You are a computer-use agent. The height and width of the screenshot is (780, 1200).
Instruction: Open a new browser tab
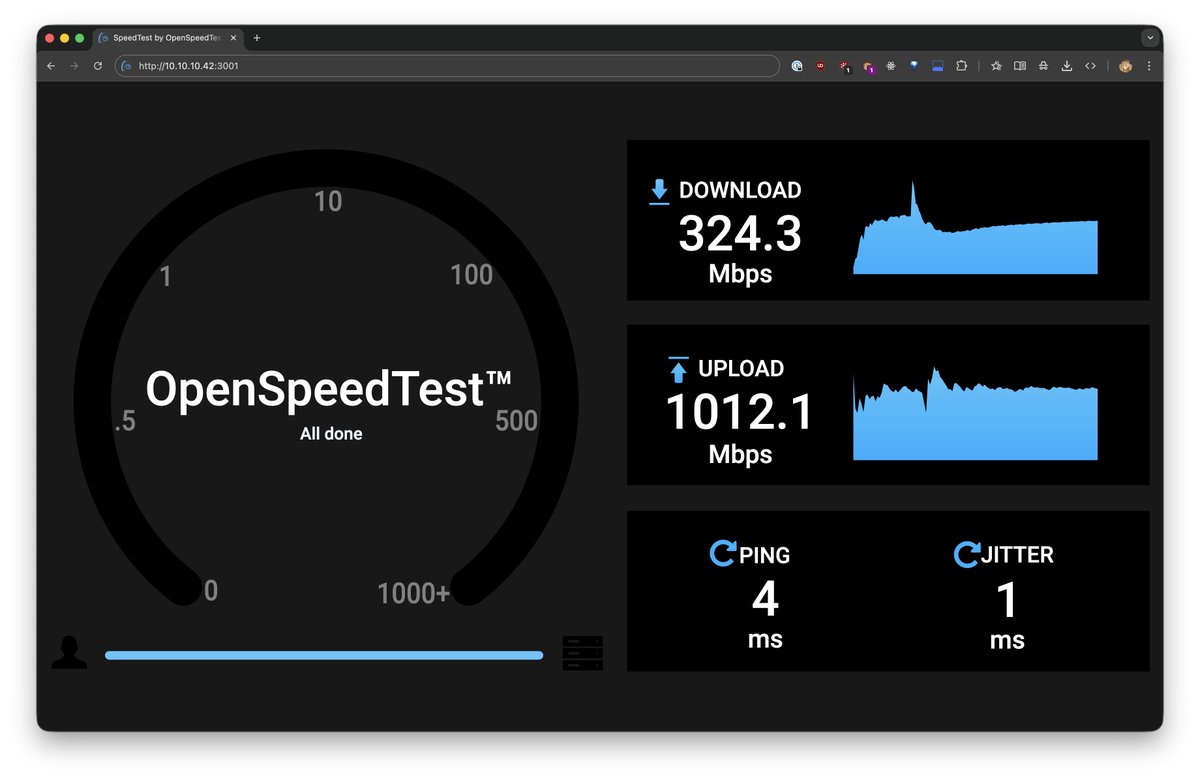click(x=257, y=38)
